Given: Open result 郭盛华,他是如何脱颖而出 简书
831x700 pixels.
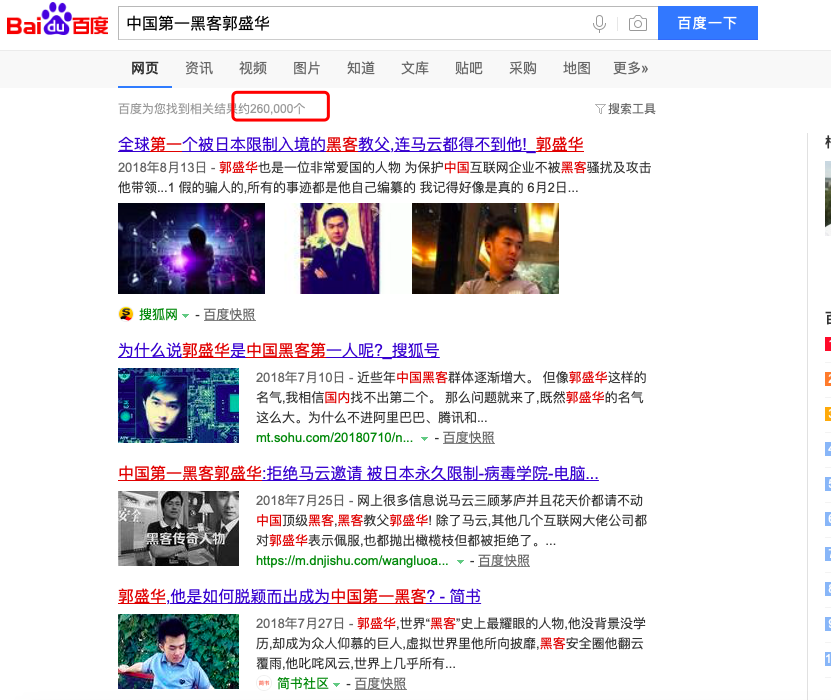Looking at the screenshot, I should (x=299, y=596).
